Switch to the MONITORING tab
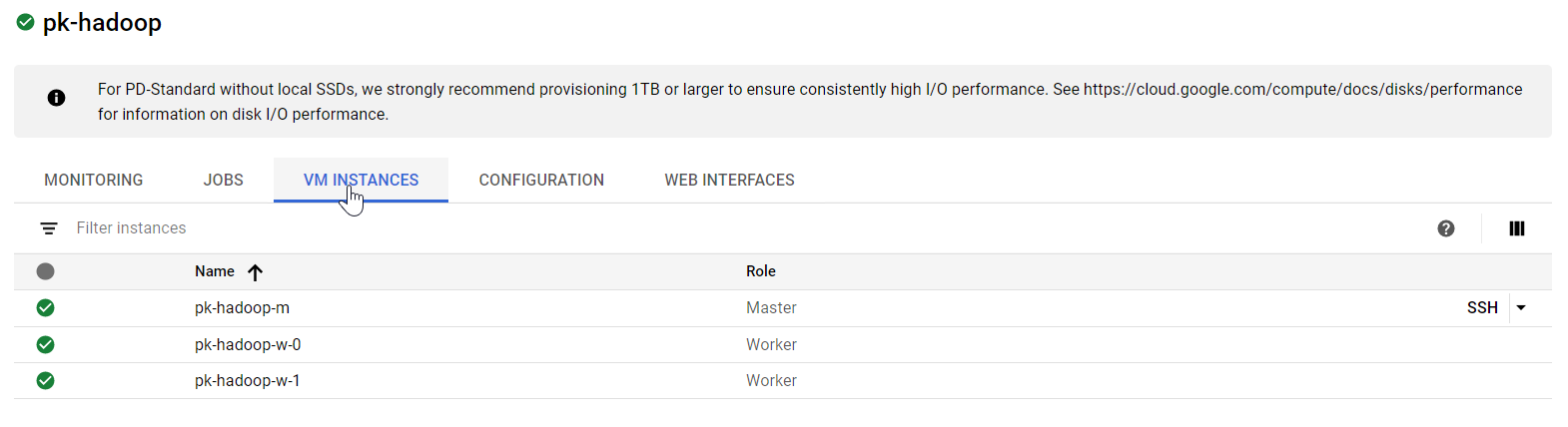 pyautogui.click(x=93, y=180)
